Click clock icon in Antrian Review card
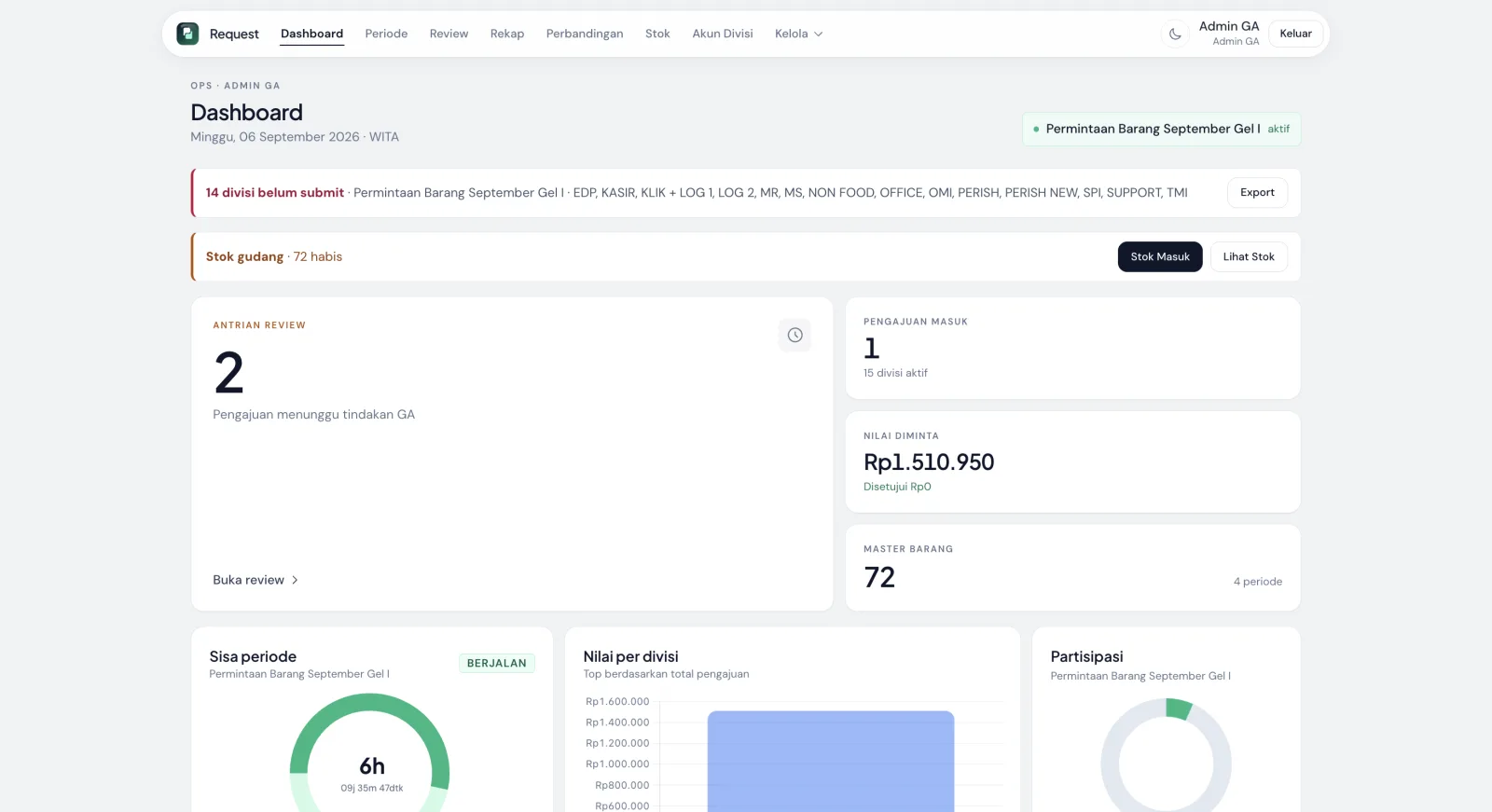Viewport: 1492px width, 812px height. coord(794,335)
